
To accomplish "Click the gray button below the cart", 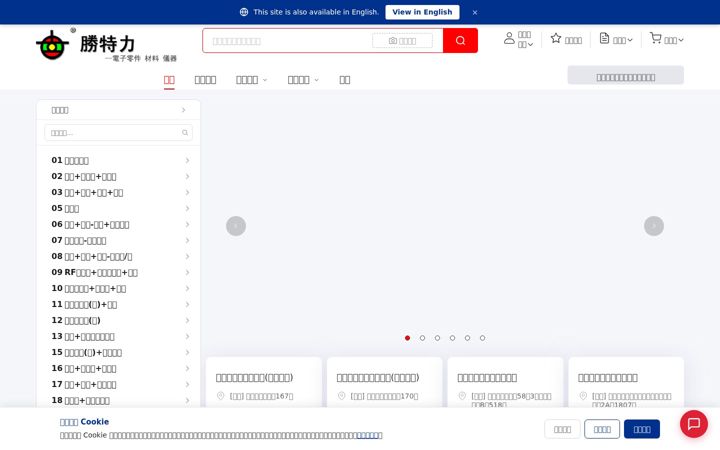I will (625, 75).
